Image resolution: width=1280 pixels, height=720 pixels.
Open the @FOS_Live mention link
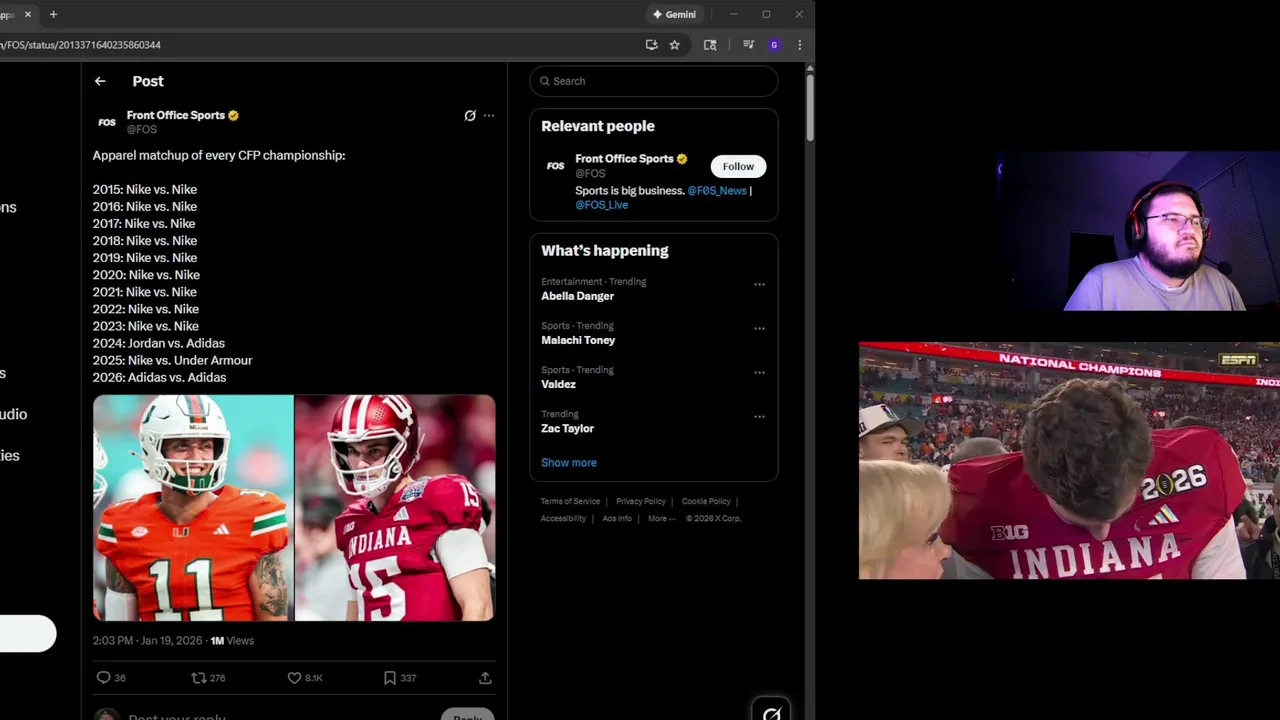click(x=602, y=204)
